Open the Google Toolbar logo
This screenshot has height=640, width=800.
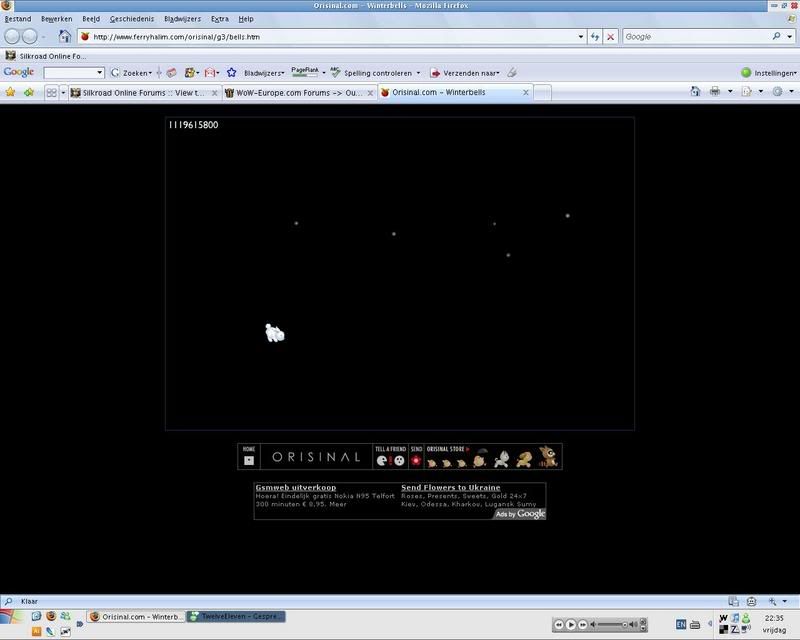pyautogui.click(x=19, y=72)
